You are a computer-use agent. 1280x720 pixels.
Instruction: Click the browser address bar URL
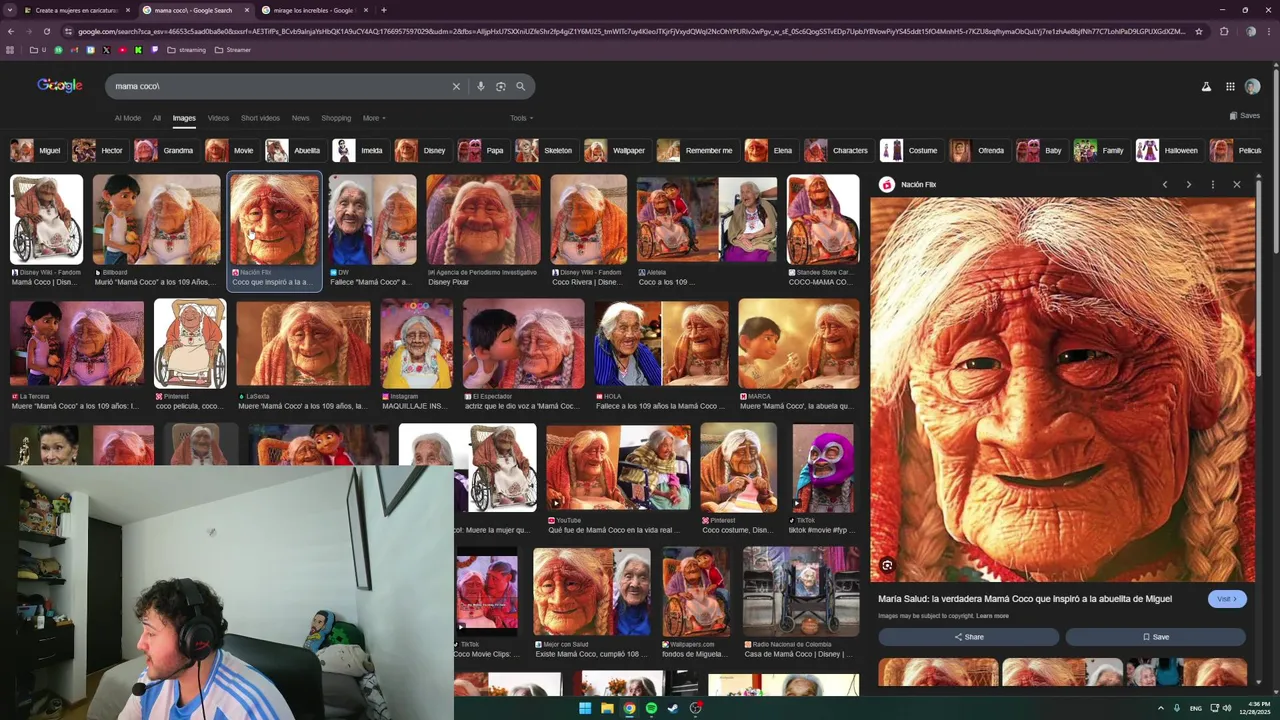click(630, 31)
